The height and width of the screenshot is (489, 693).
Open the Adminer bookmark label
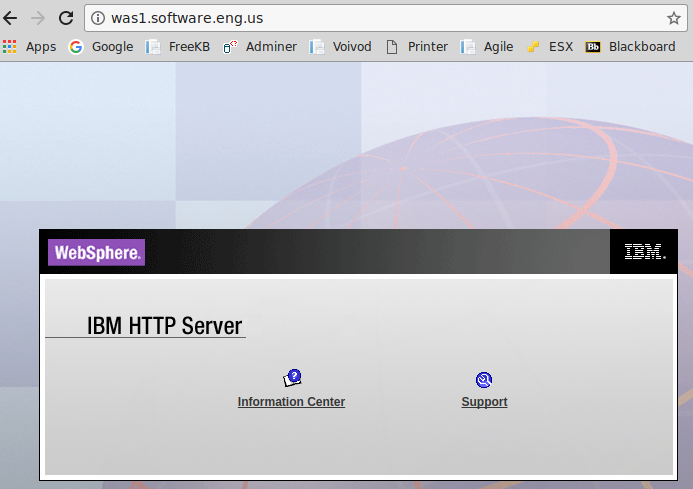pos(271,46)
